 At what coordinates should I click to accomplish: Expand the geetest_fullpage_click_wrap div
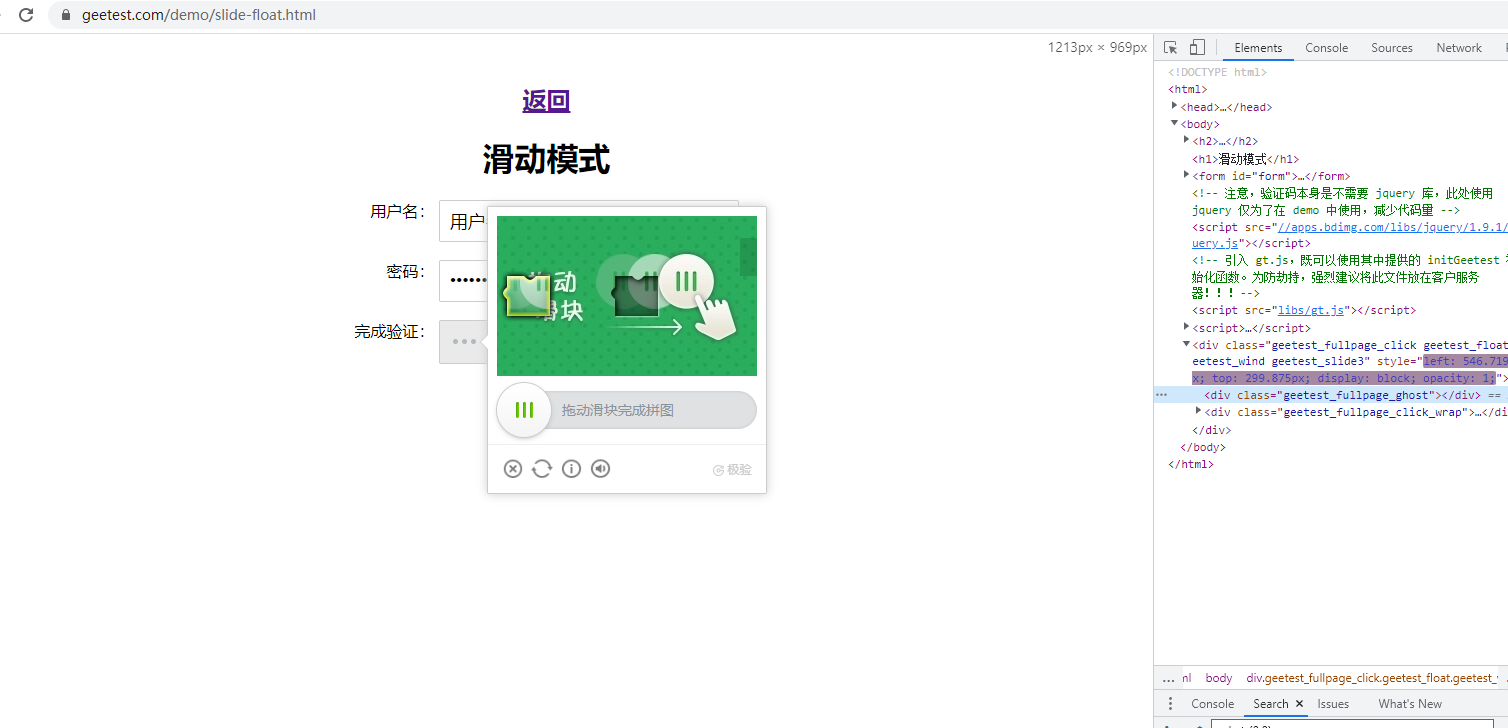[1199, 411]
